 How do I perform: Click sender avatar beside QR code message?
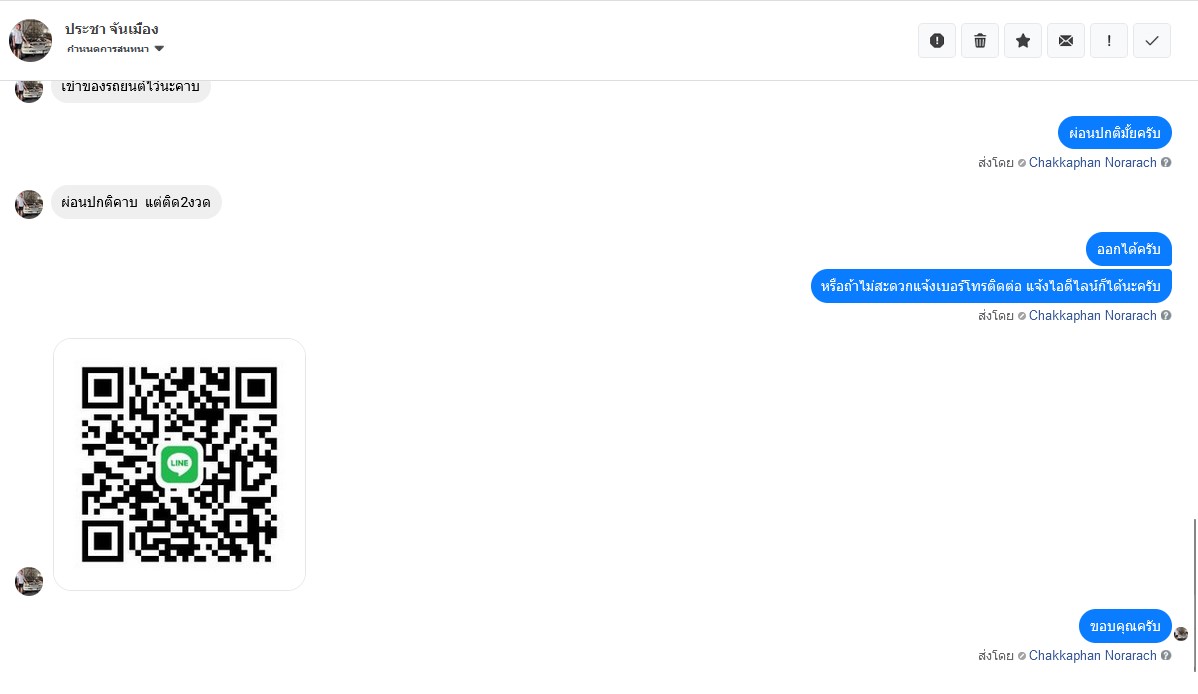[x=29, y=581]
